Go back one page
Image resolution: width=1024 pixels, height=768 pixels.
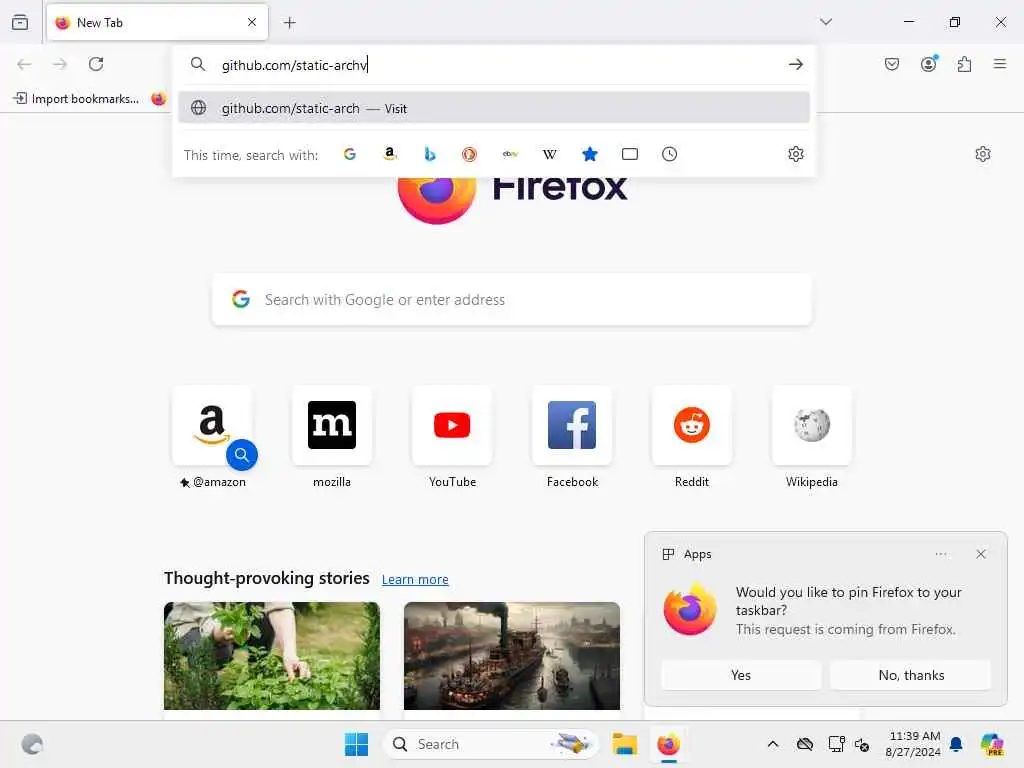click(24, 64)
